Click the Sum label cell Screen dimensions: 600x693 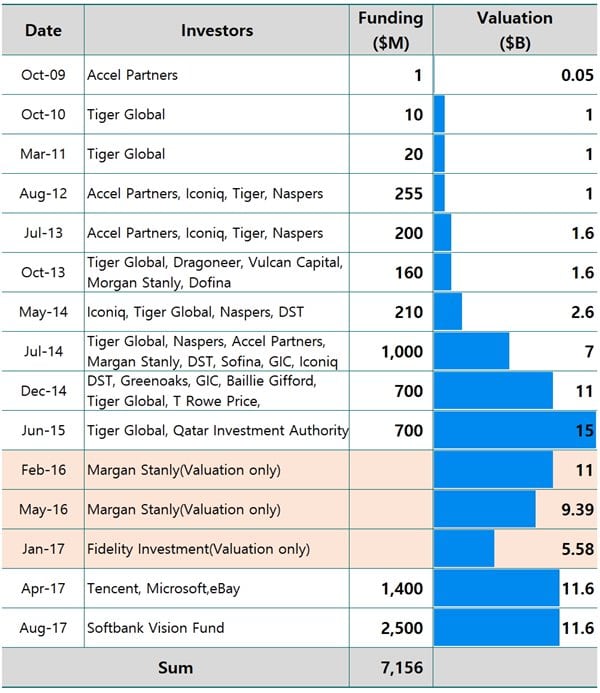[174, 667]
